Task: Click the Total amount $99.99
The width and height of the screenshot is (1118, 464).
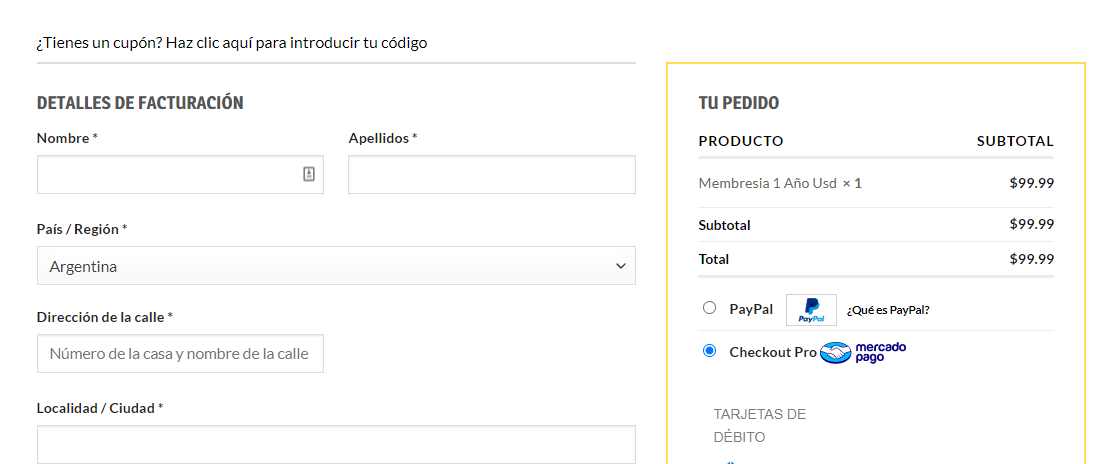Action: (x=1031, y=259)
